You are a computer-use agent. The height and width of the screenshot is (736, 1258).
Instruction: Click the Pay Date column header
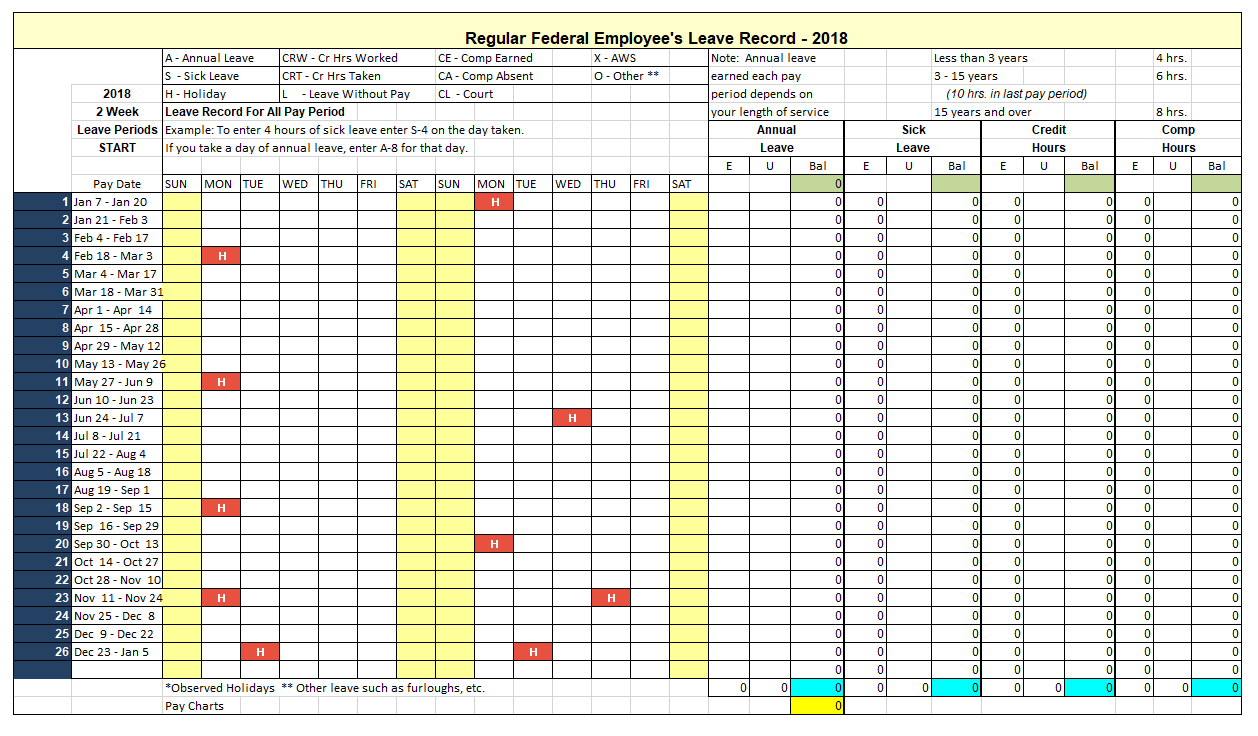pyautogui.click(x=117, y=184)
